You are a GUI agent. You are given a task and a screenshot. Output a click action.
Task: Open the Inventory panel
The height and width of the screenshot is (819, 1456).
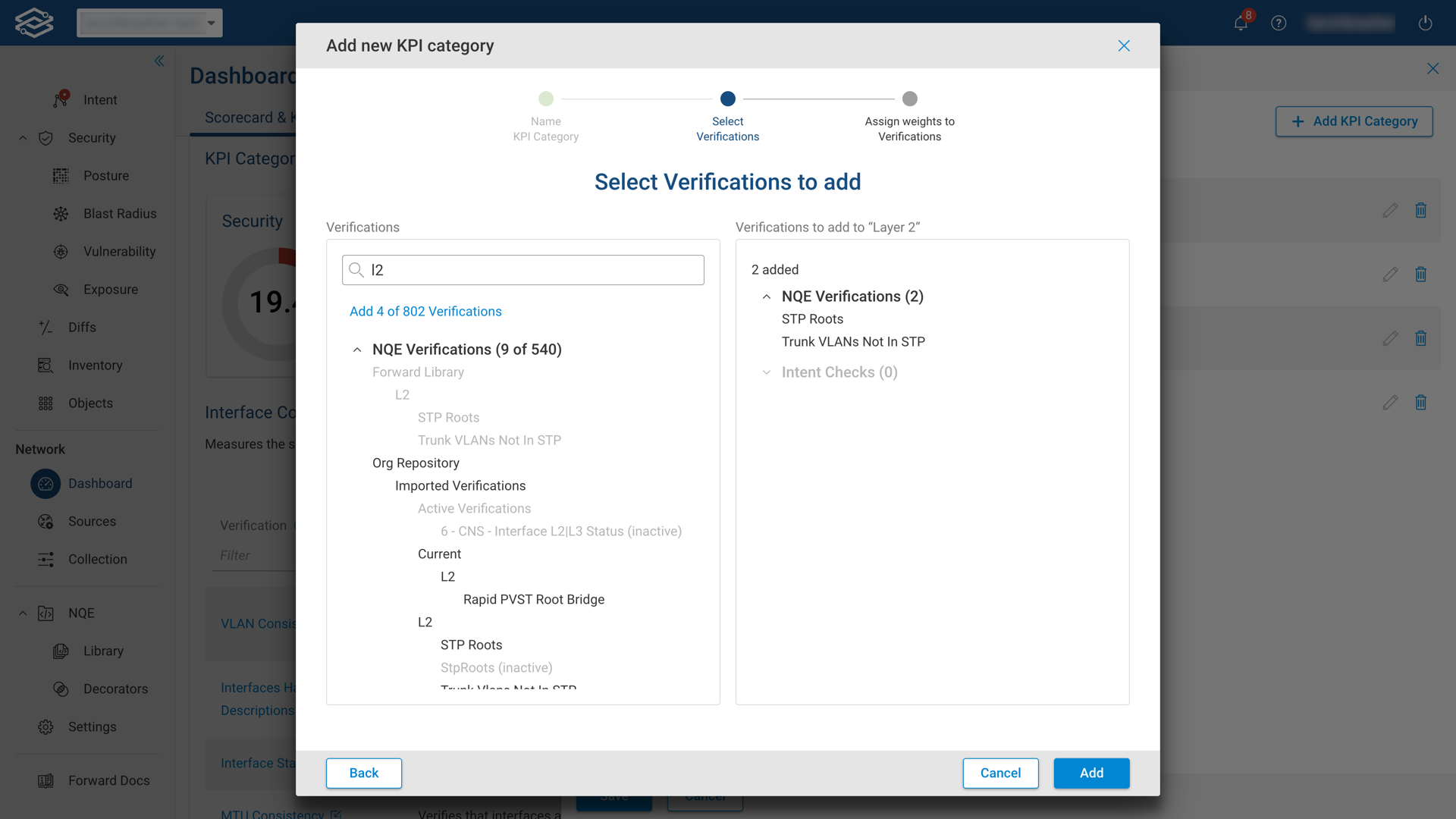pos(96,365)
